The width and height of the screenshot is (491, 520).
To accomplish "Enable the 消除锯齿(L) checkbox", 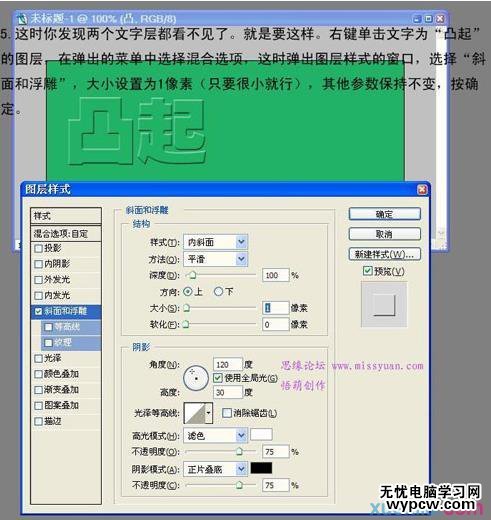I will click(227, 413).
